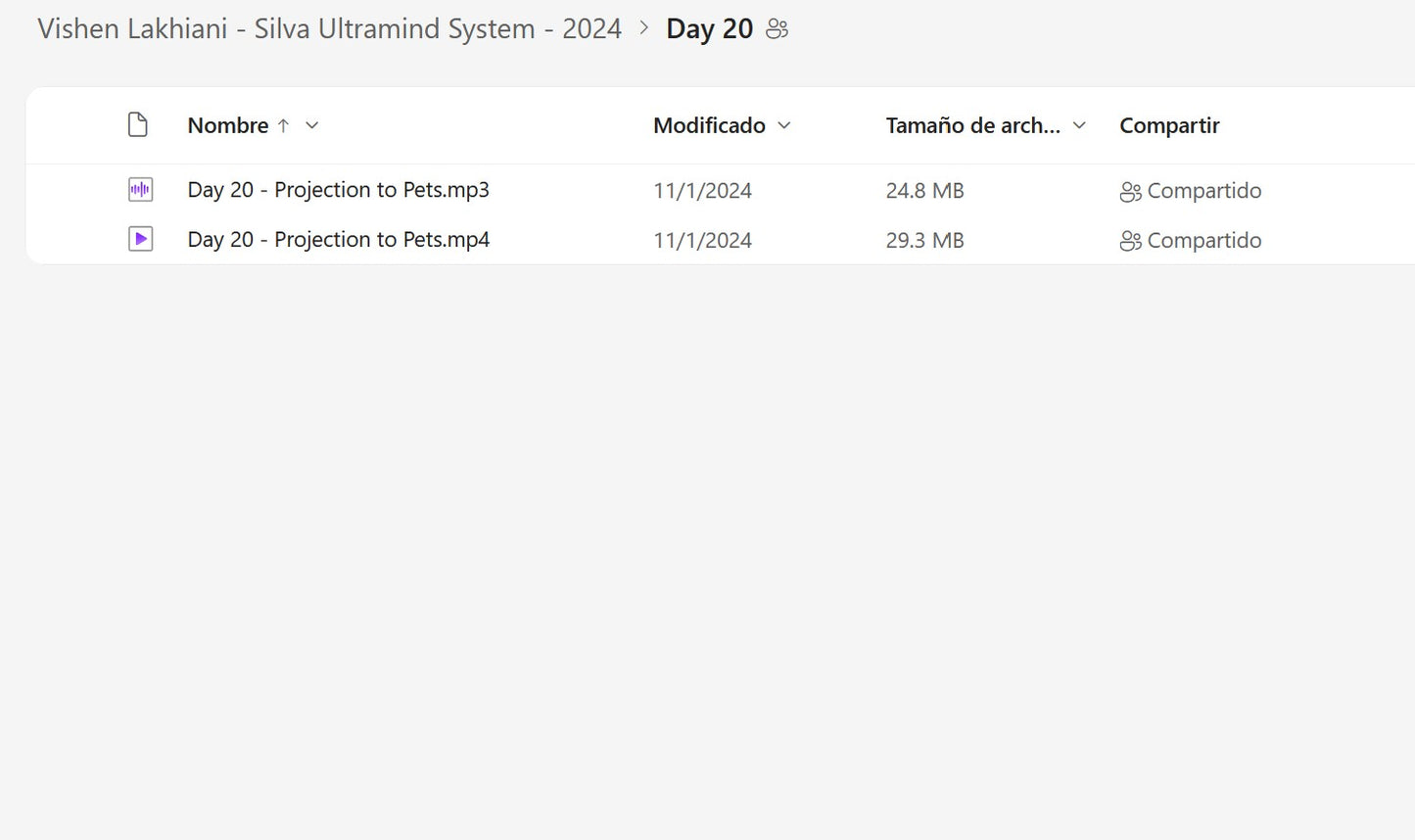Play Day 20 - Projection to Pets.mp4
This screenshot has width=1415, height=840.
tap(338, 240)
